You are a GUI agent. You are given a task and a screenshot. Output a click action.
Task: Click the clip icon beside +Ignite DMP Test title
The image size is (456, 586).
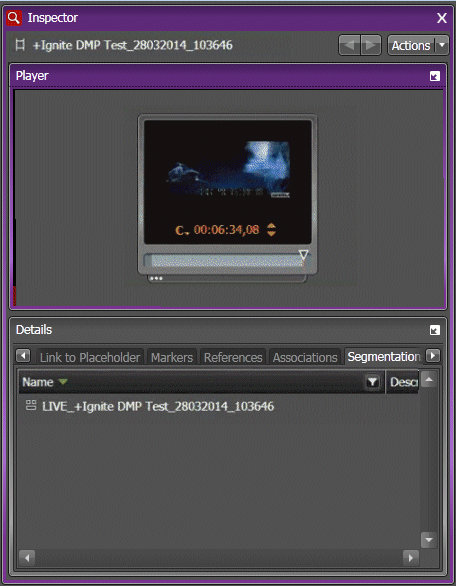point(20,45)
